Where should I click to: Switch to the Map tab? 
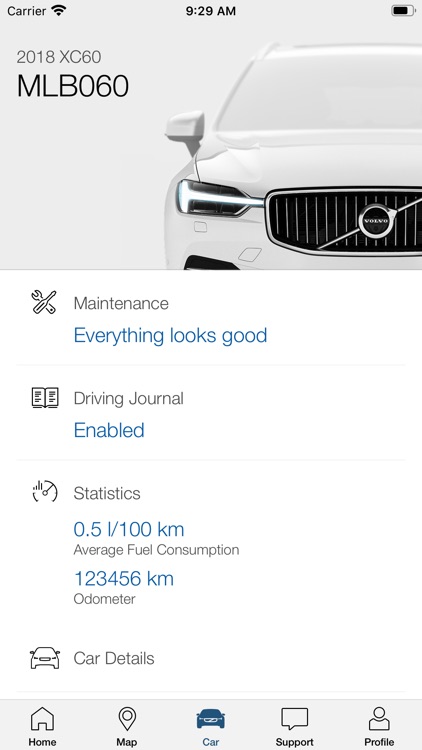tap(126, 726)
